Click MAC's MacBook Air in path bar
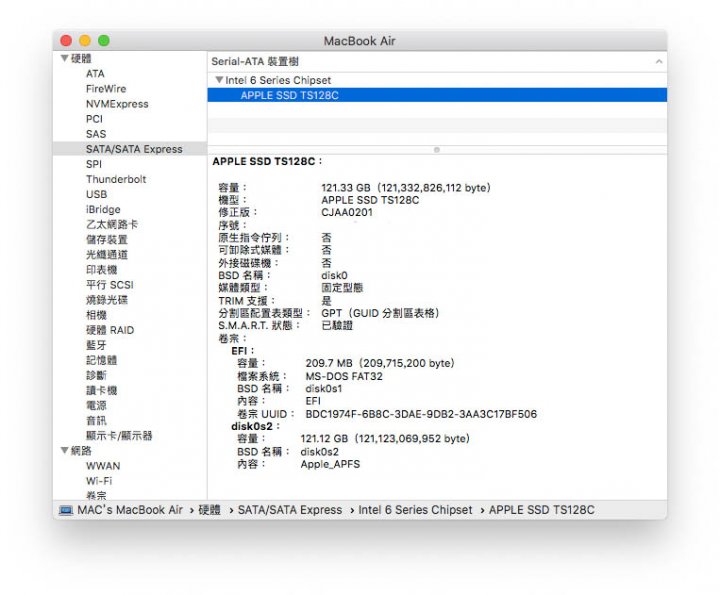The height and width of the screenshot is (595, 720). (x=130, y=510)
